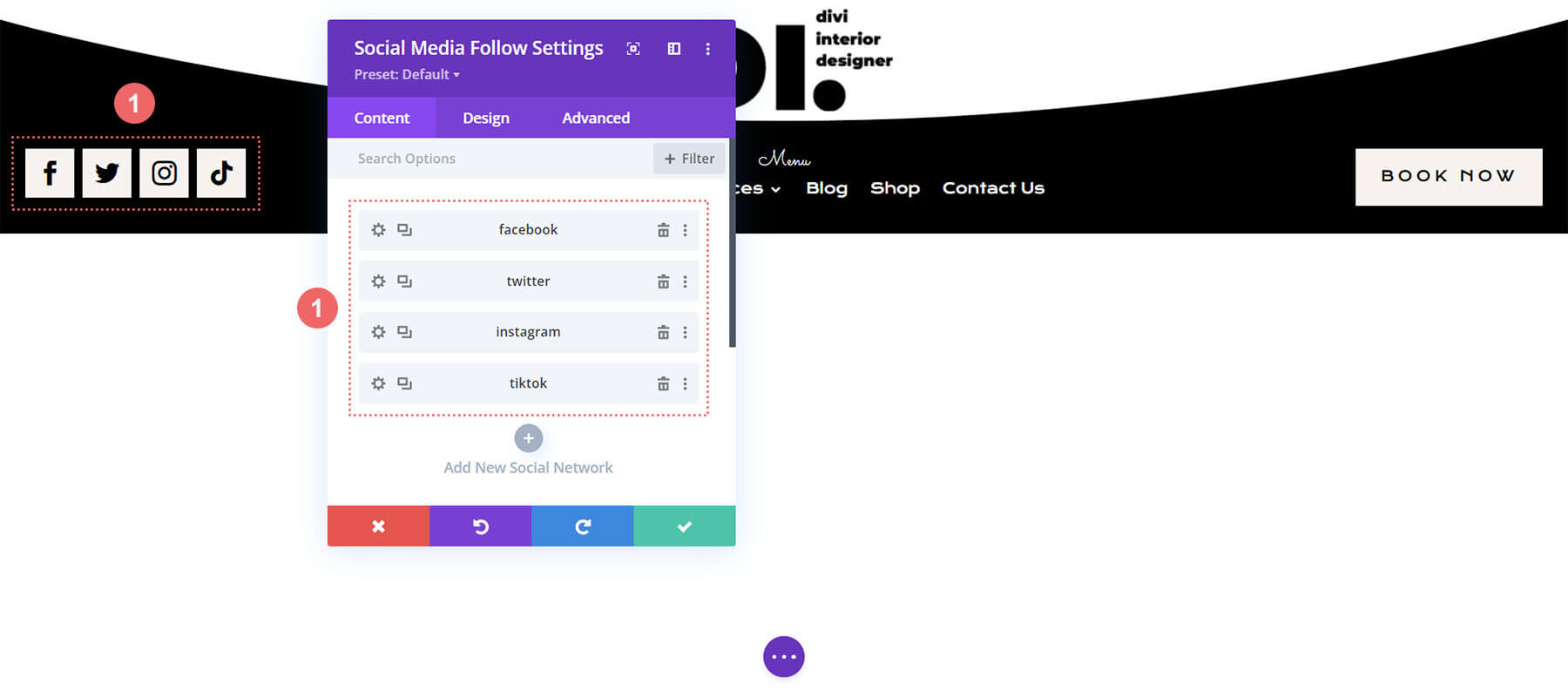
Task: Undo last change with purple undo button
Action: pyautogui.click(x=480, y=526)
